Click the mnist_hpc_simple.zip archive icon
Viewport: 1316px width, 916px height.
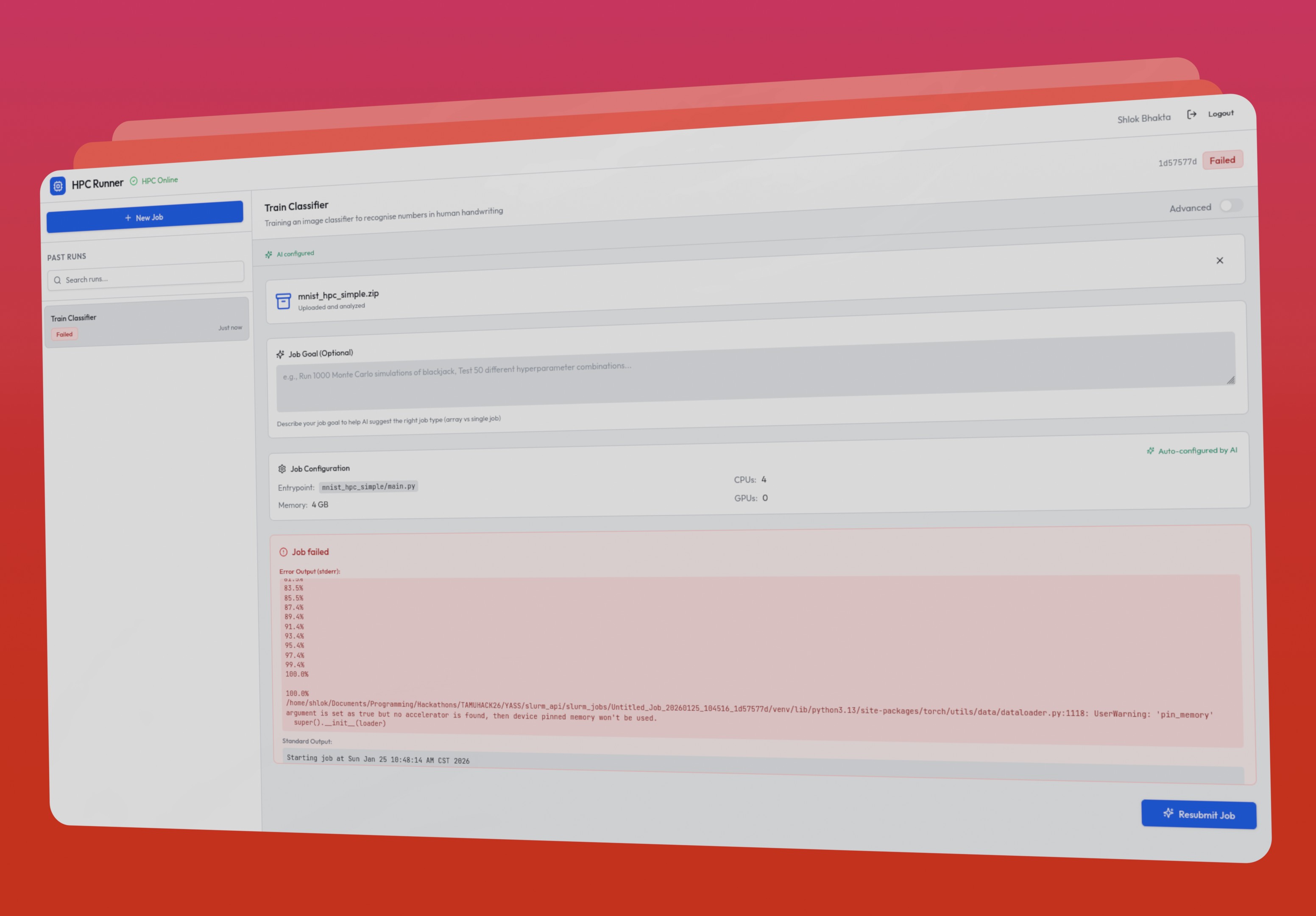tap(283, 301)
